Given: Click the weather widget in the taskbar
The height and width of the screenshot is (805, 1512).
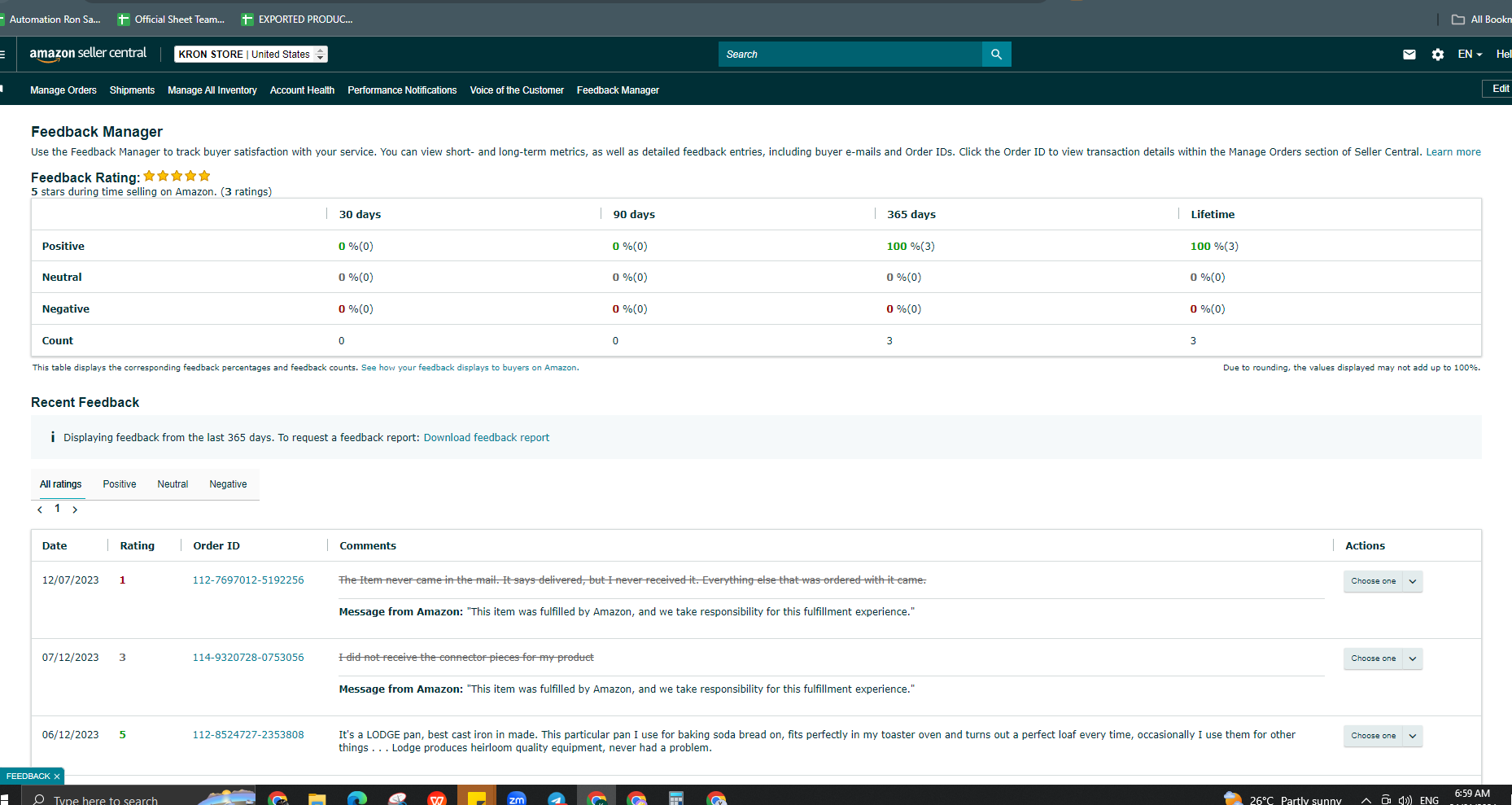Looking at the screenshot, I should (1283, 799).
